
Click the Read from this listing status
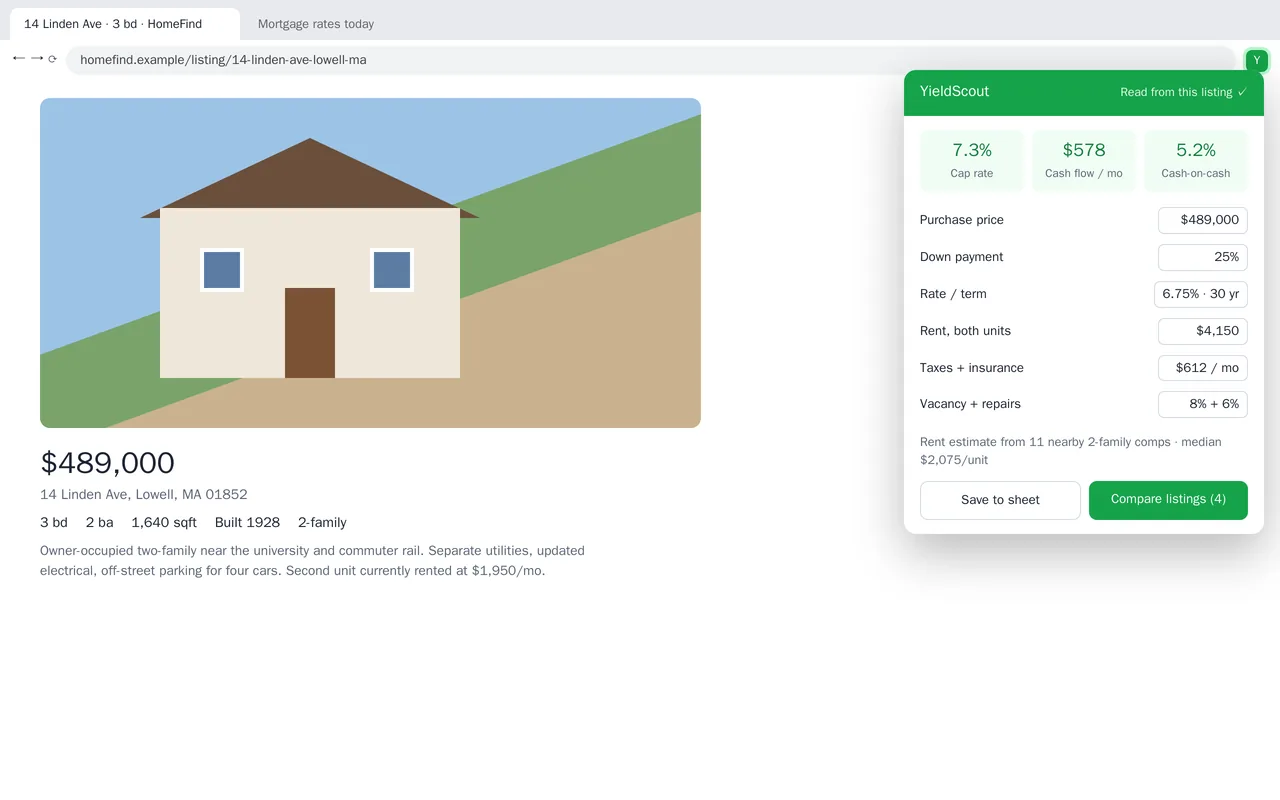pos(1183,92)
